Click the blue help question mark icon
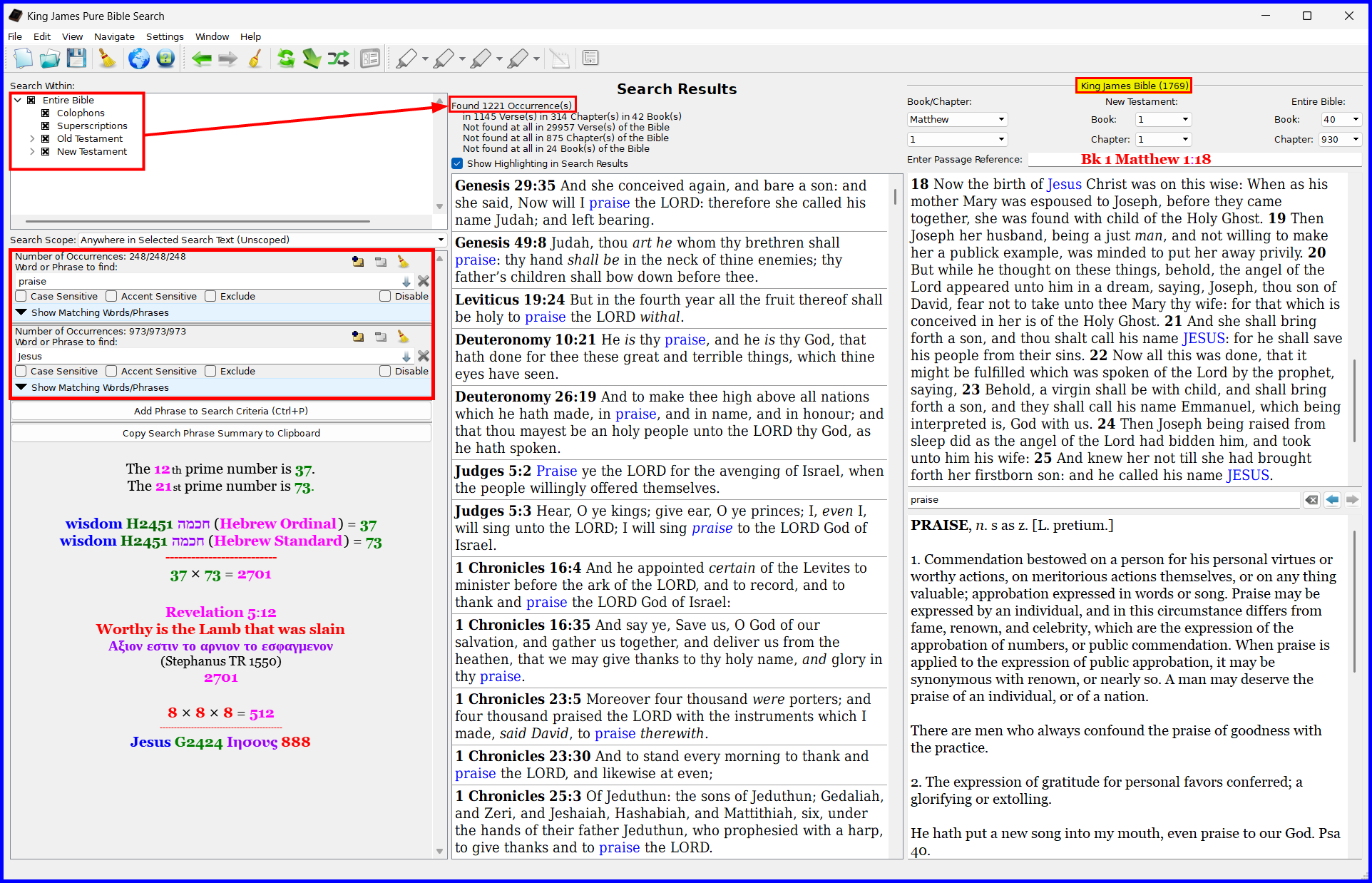This screenshot has width=1372, height=883. [x=165, y=58]
